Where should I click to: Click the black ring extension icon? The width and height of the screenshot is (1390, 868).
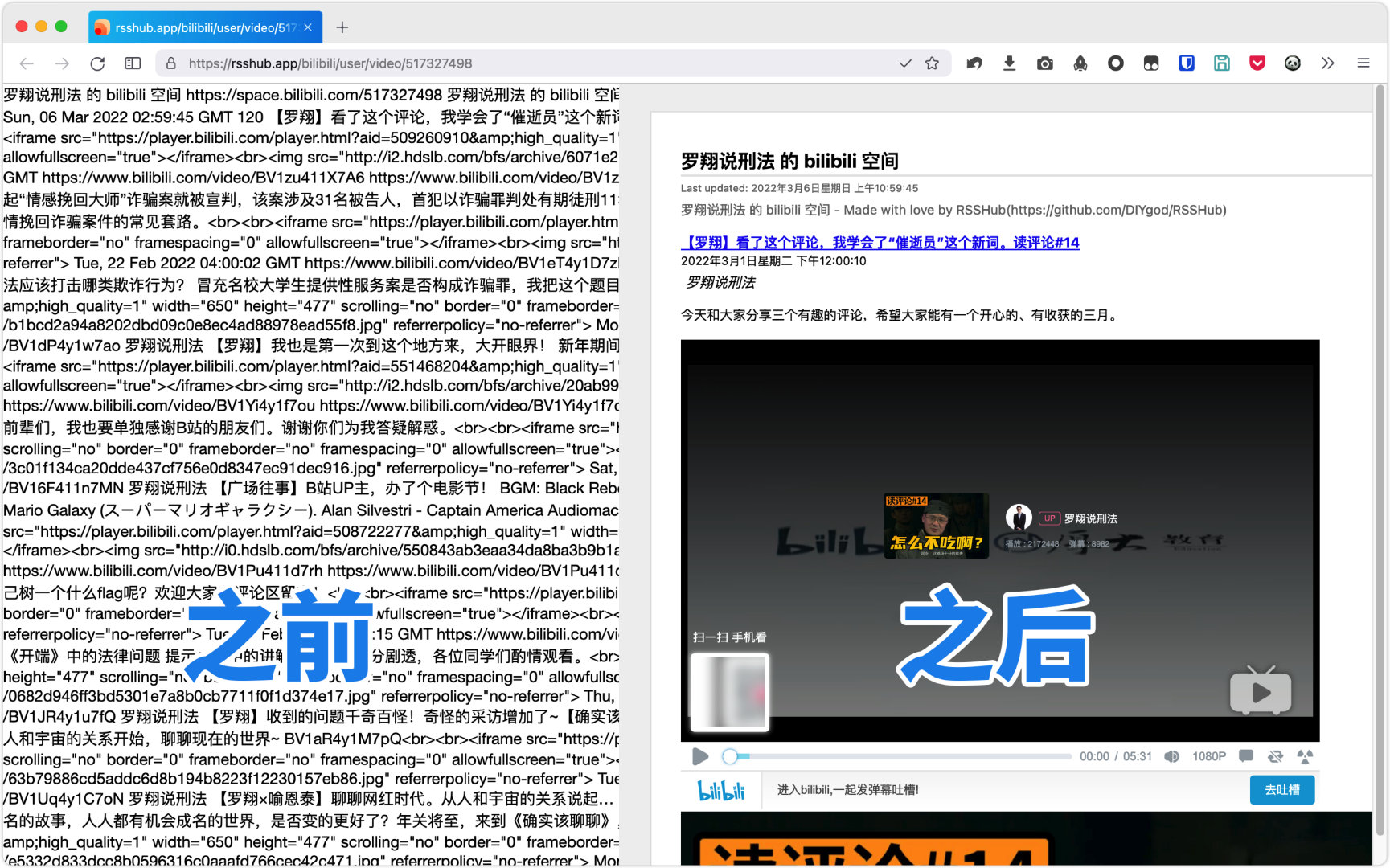(1116, 63)
